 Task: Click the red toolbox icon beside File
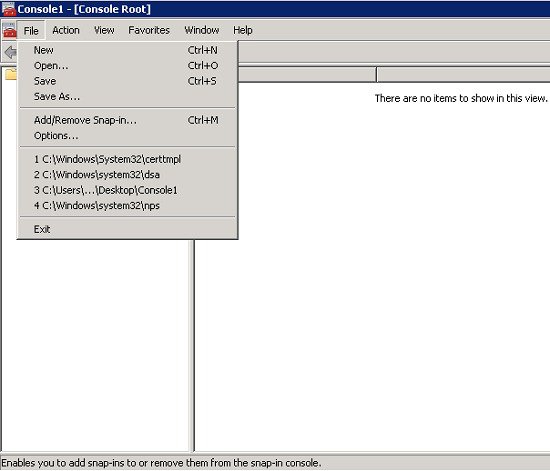pyautogui.click(x=9, y=30)
